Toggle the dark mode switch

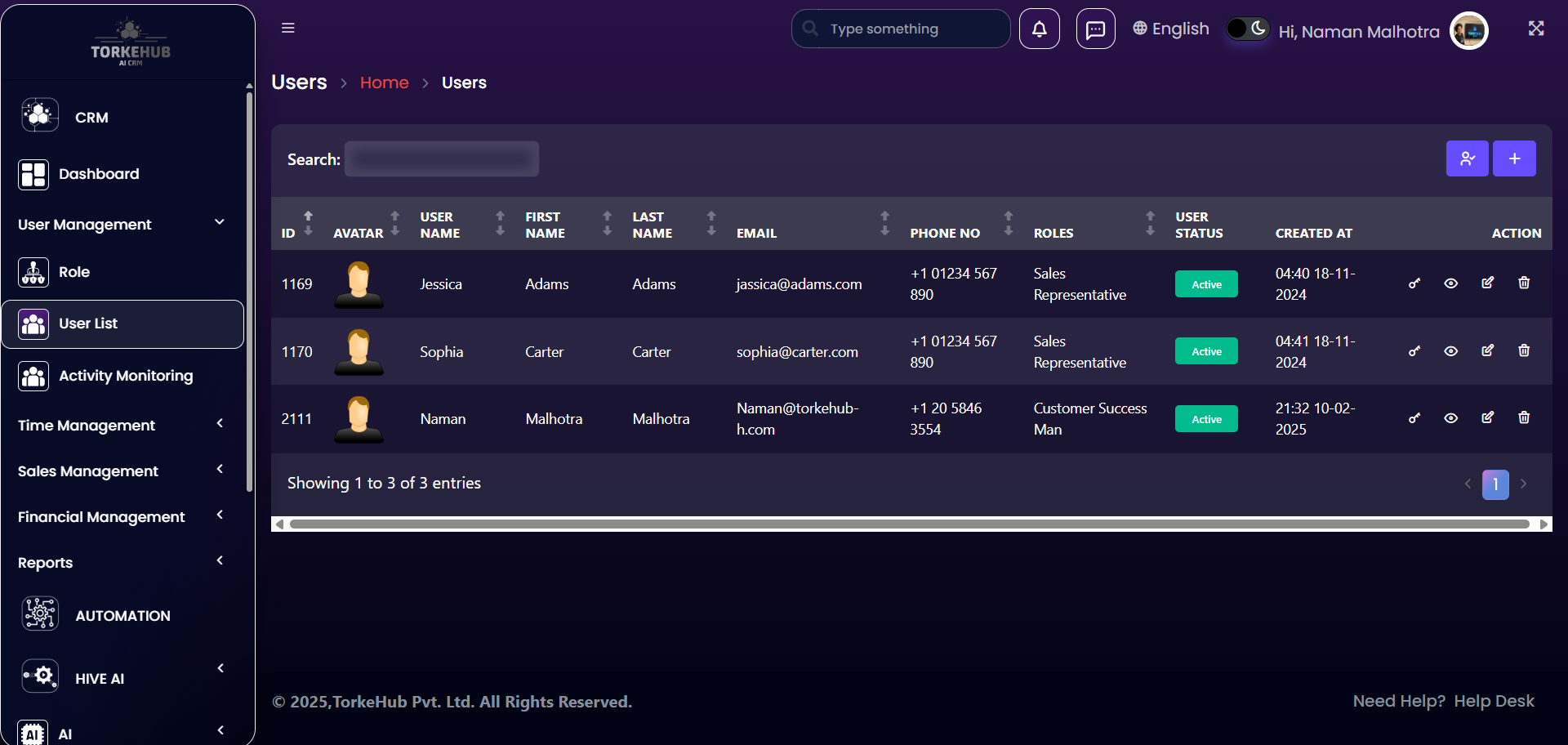[1247, 29]
